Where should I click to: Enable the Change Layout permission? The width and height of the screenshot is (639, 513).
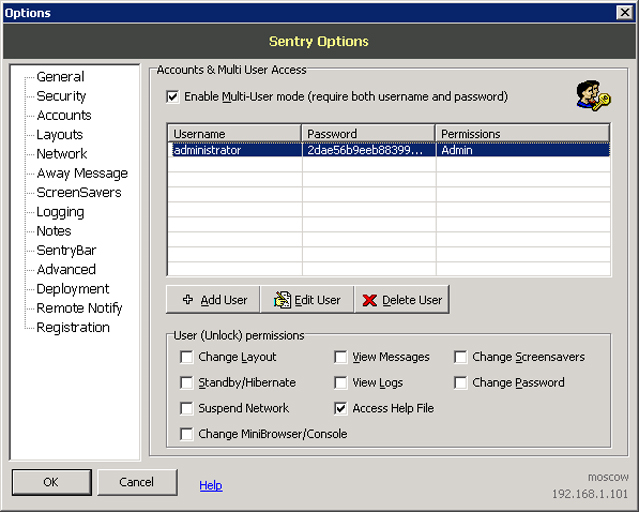[x=187, y=357]
